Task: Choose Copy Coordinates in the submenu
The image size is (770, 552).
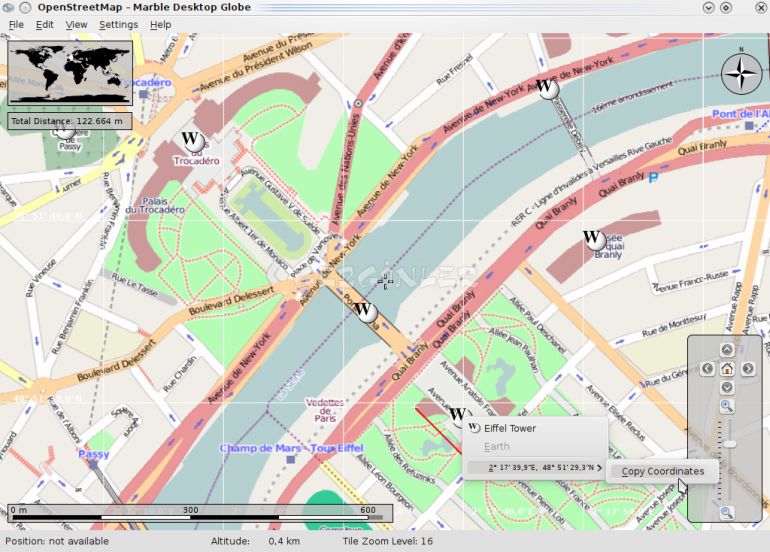Action: click(x=662, y=471)
